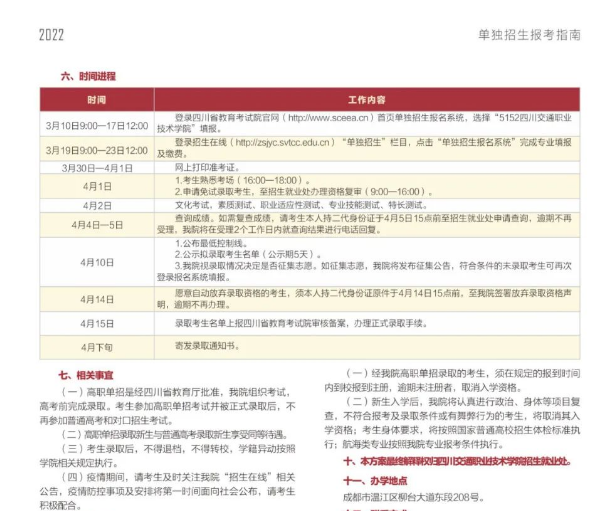Open the http://www.sceea.cn link text
Image resolution: width=616 pixels, height=511 pixels.
[x=328, y=118]
